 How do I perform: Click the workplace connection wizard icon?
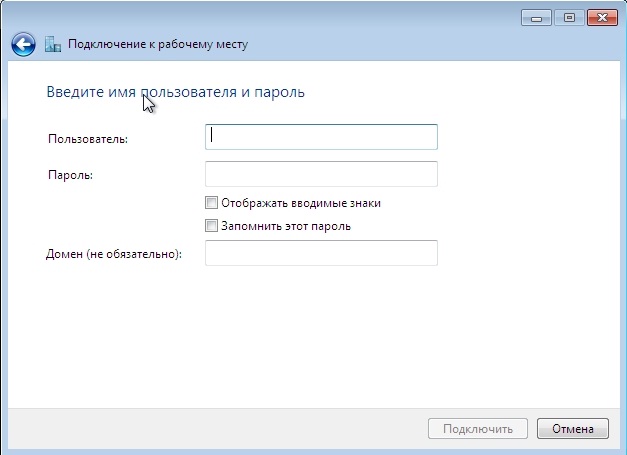pyautogui.click(x=53, y=44)
